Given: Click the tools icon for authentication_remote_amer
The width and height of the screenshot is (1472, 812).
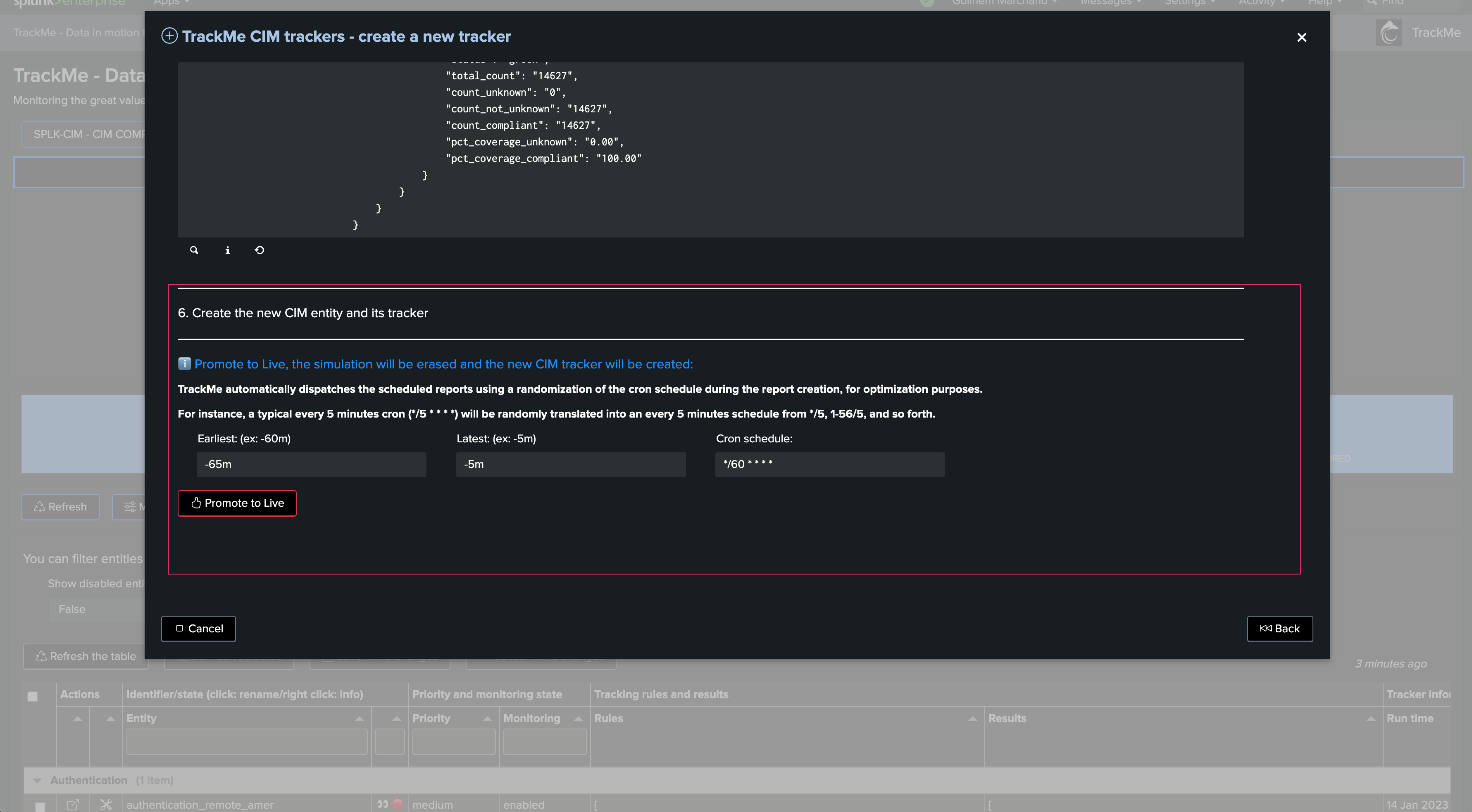Looking at the screenshot, I should point(106,805).
